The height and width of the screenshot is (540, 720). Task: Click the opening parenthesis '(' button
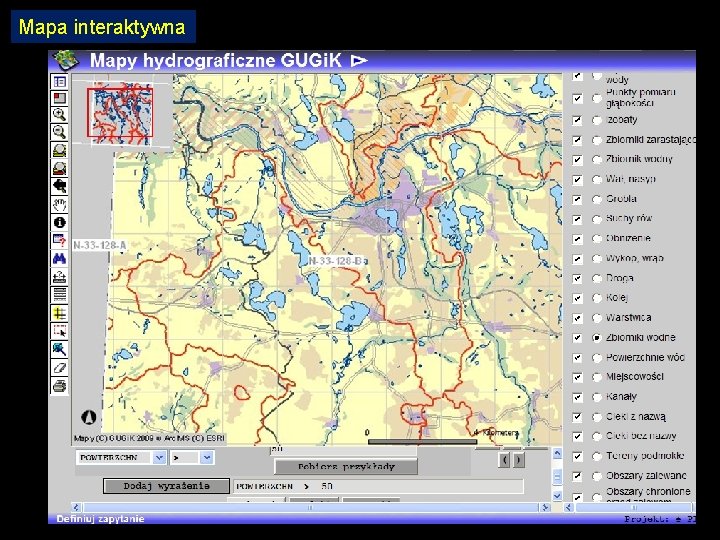504,460
